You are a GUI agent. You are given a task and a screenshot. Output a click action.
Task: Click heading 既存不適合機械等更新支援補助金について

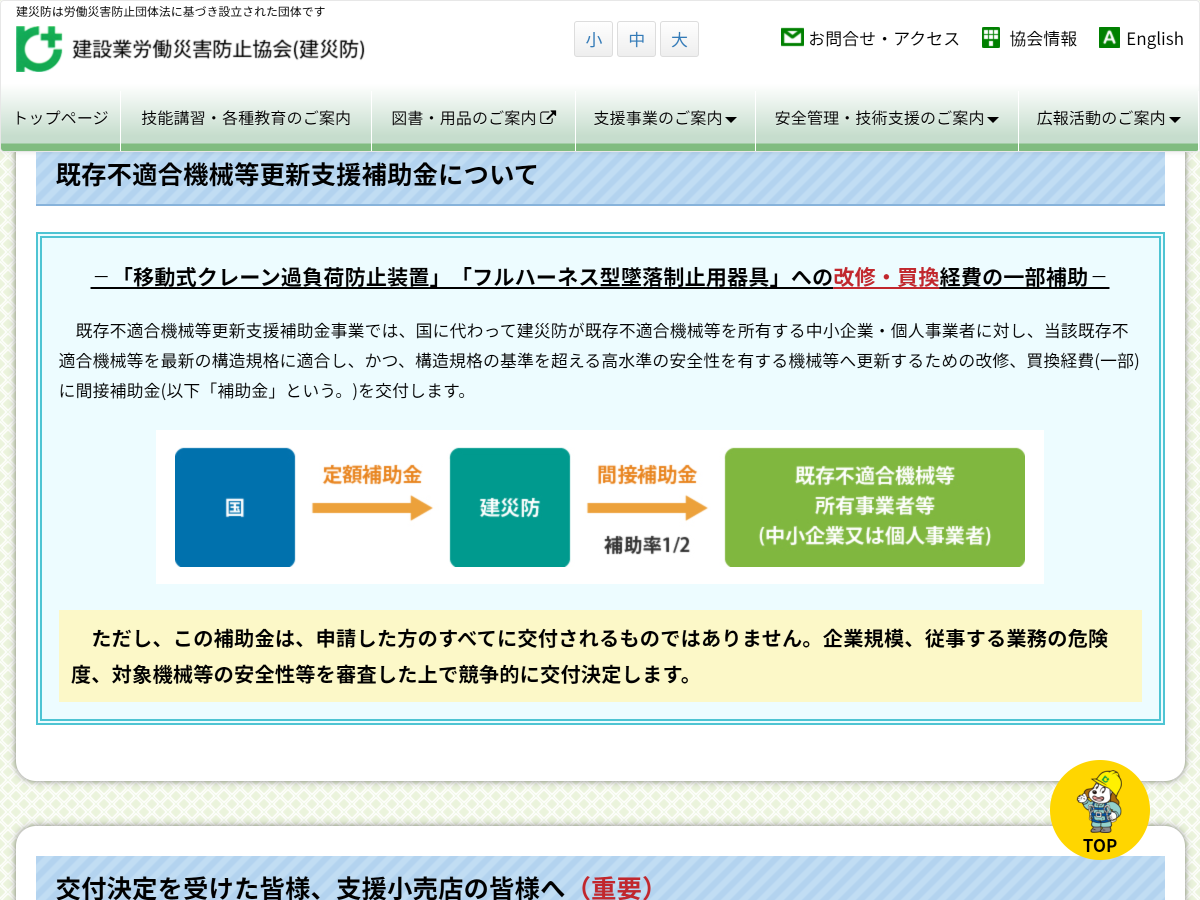point(297,175)
